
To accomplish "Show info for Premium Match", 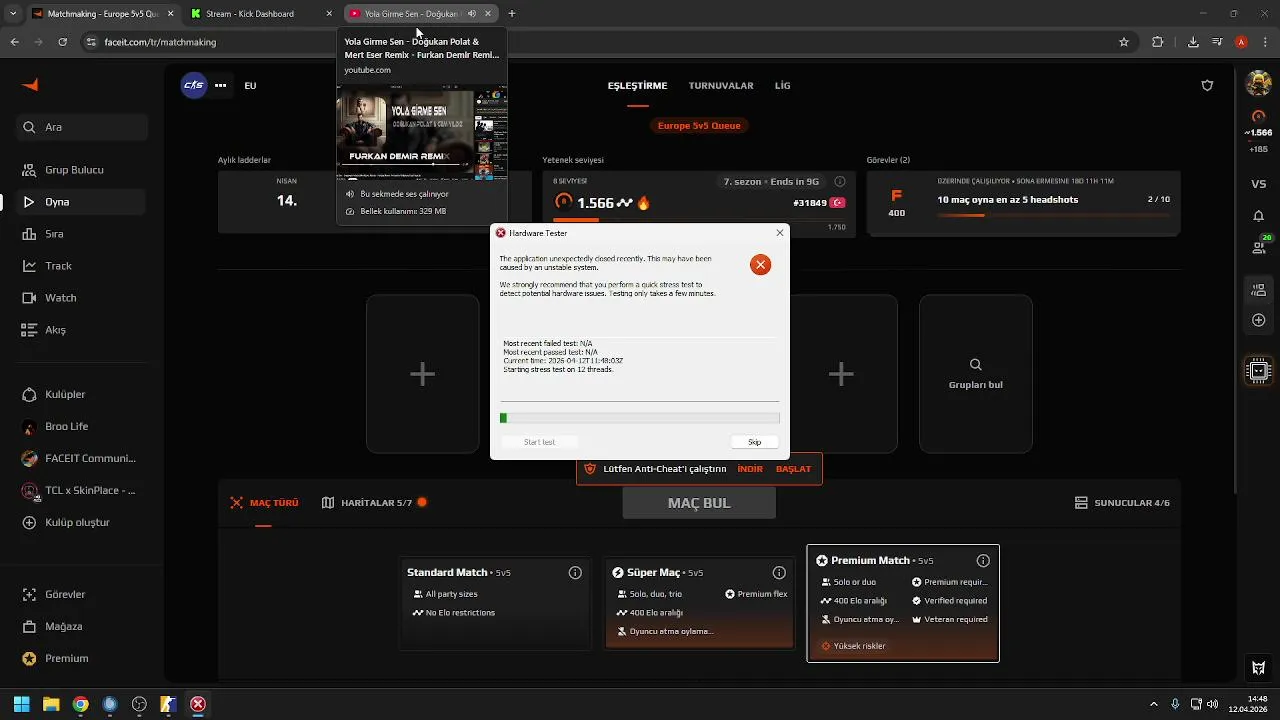I will [x=983, y=561].
